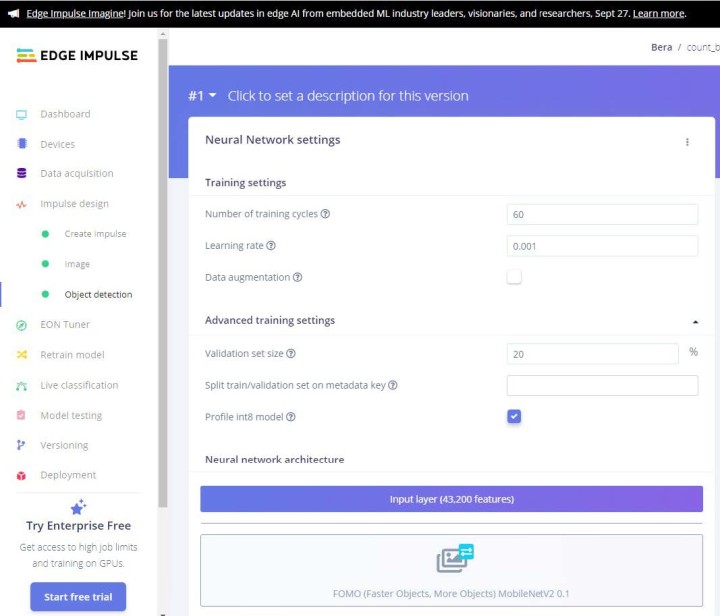Viewport: 720px width, 616px height.
Task: Select the FOMO MobileNetV2 0.1 model card
Action: coord(451,570)
